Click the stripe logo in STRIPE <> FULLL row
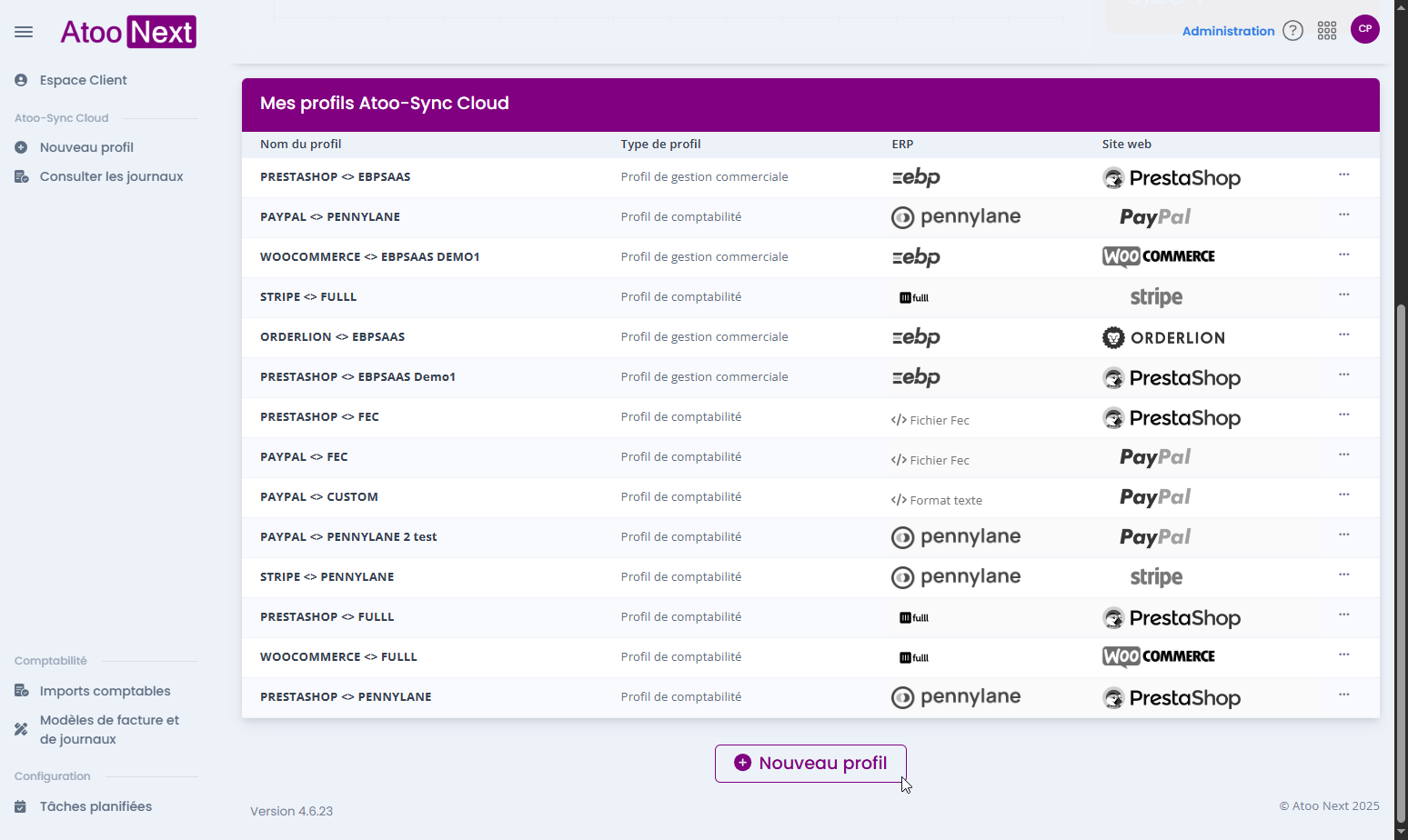The image size is (1408, 840). (x=1156, y=297)
